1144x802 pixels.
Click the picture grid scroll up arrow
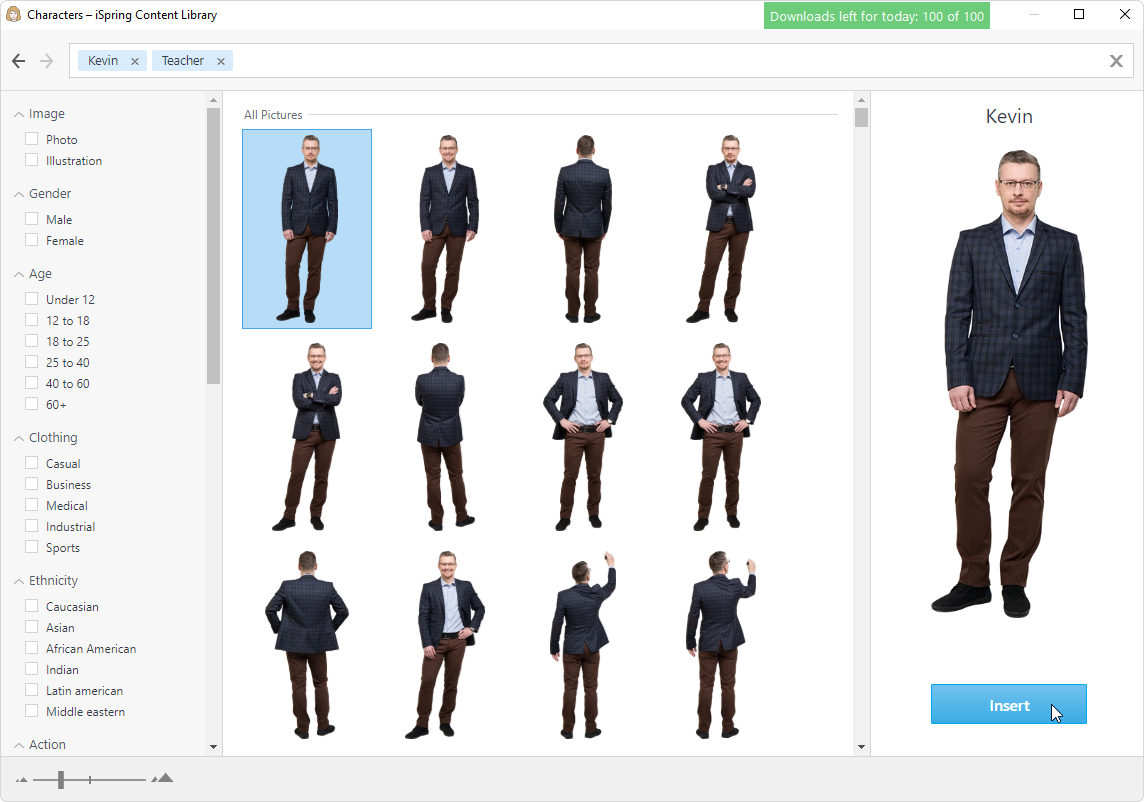pyautogui.click(x=862, y=100)
